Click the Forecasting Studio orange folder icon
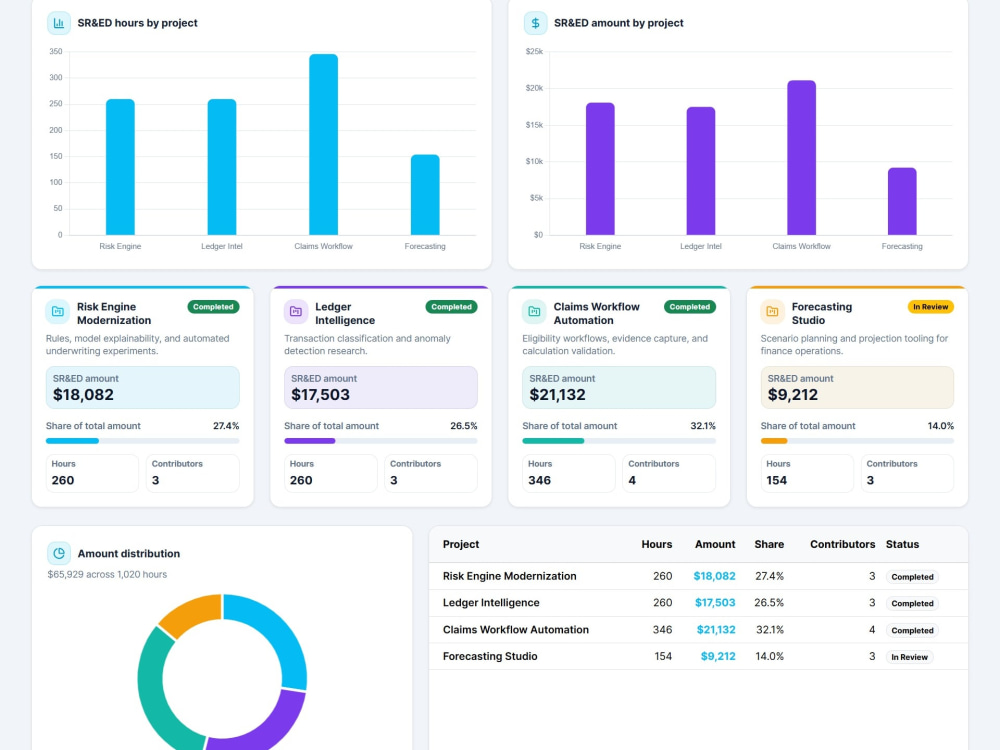1000x750 pixels. point(772,311)
